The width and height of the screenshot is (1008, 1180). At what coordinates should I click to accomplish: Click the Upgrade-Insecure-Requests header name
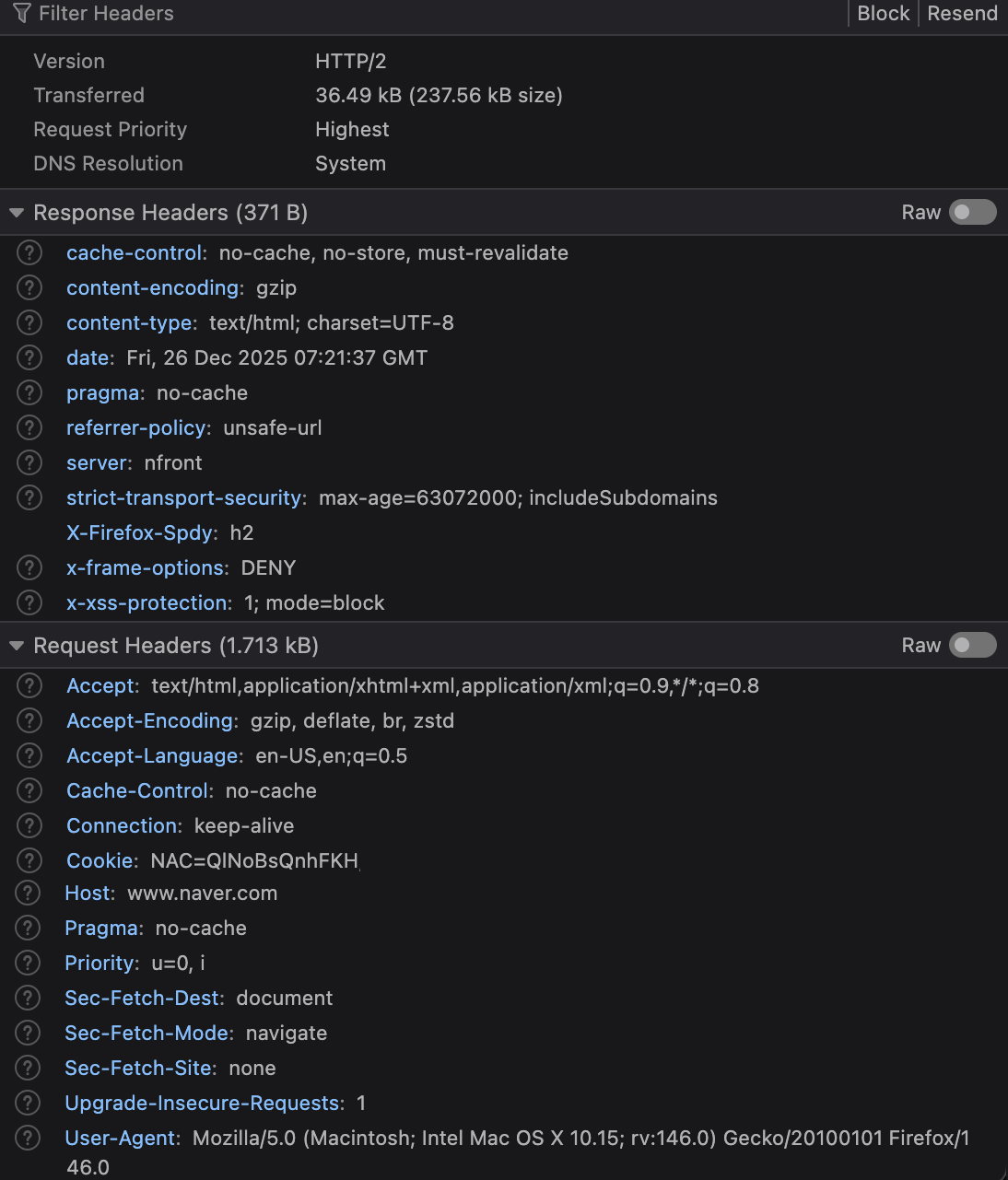coord(203,1103)
